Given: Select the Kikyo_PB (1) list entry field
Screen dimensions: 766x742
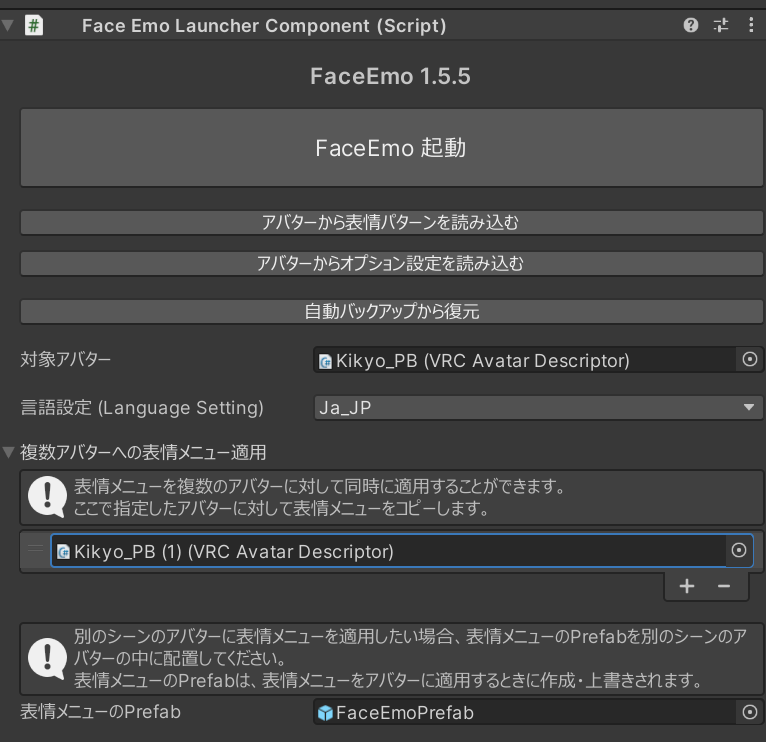Looking at the screenshot, I should click(x=388, y=551).
